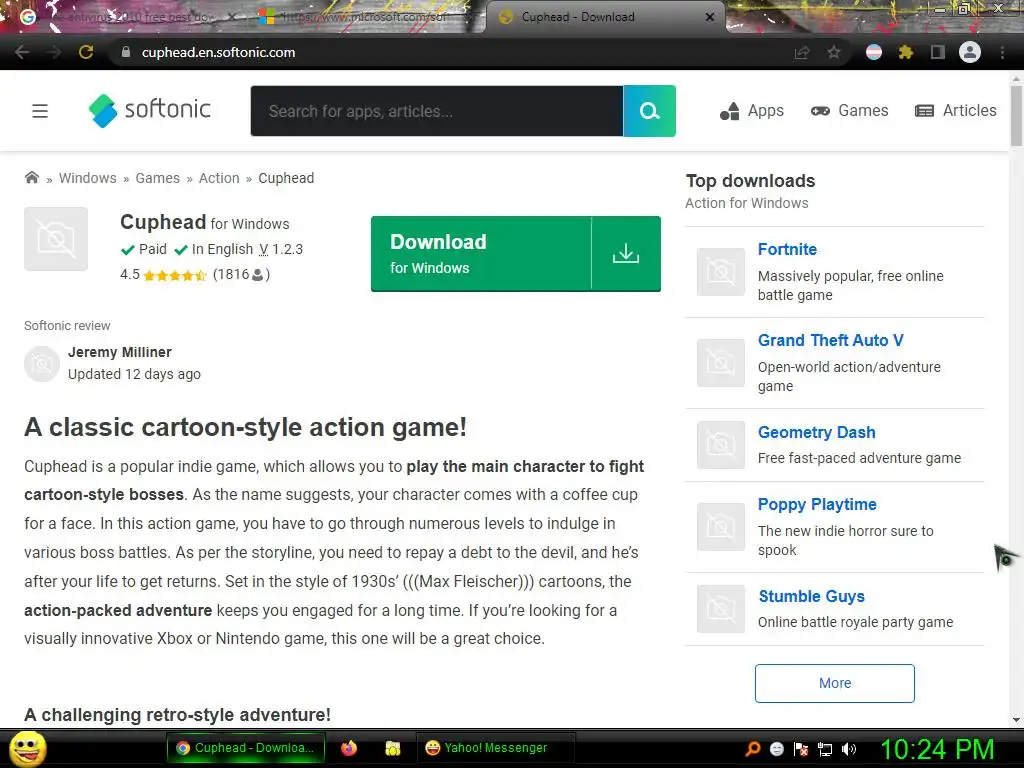Click the Fortnite link
This screenshot has height=768, width=1024.
pos(787,249)
